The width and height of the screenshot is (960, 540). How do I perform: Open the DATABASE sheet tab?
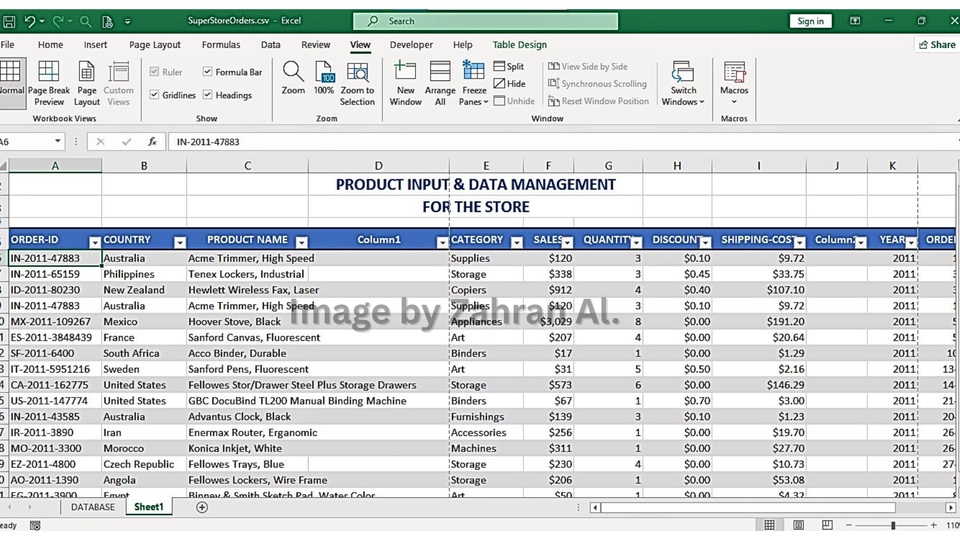click(x=92, y=508)
